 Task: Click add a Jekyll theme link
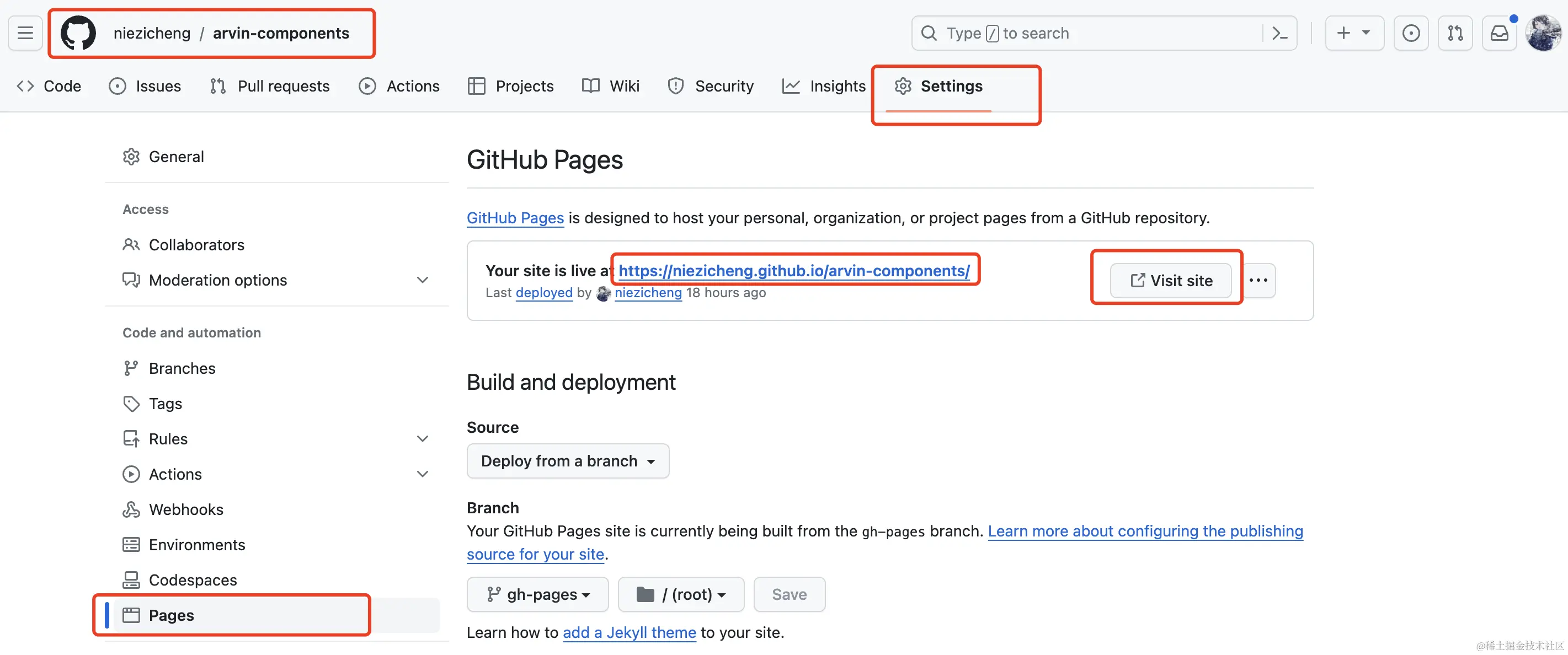point(630,633)
